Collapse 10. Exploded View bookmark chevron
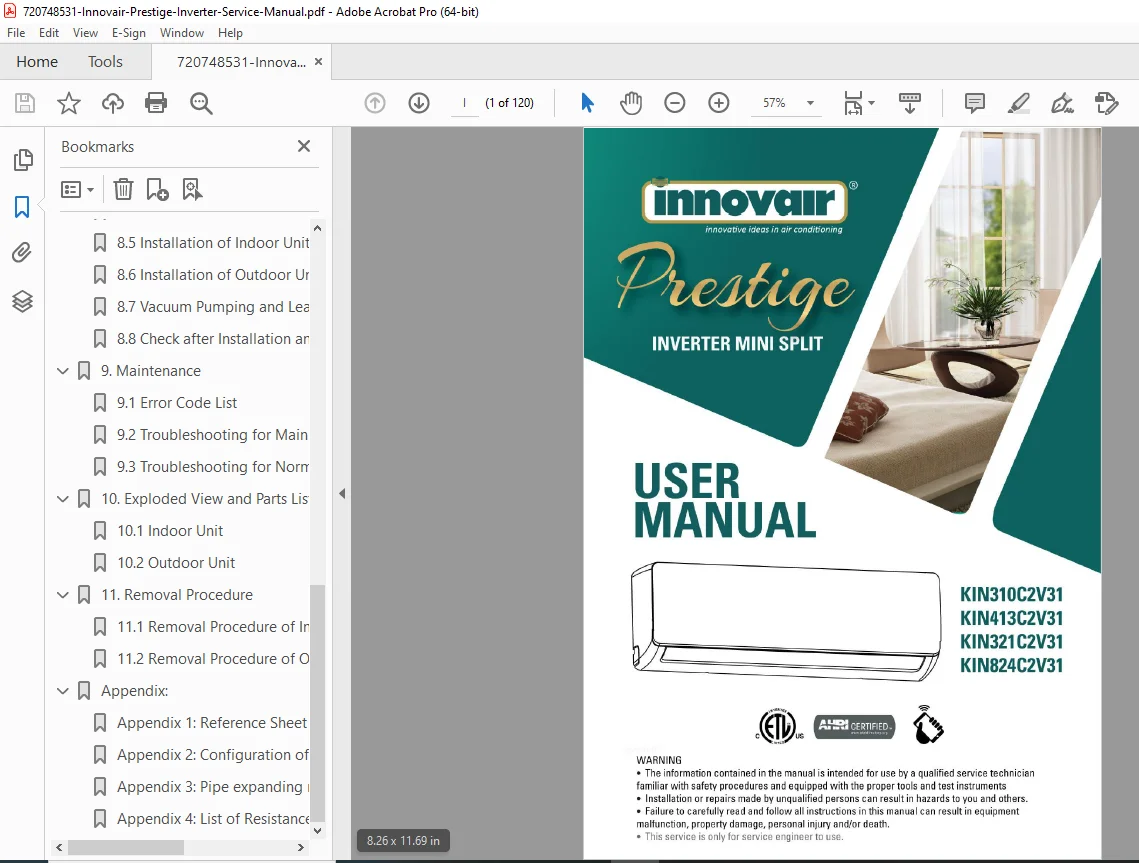This screenshot has height=863, width=1139. (x=63, y=499)
